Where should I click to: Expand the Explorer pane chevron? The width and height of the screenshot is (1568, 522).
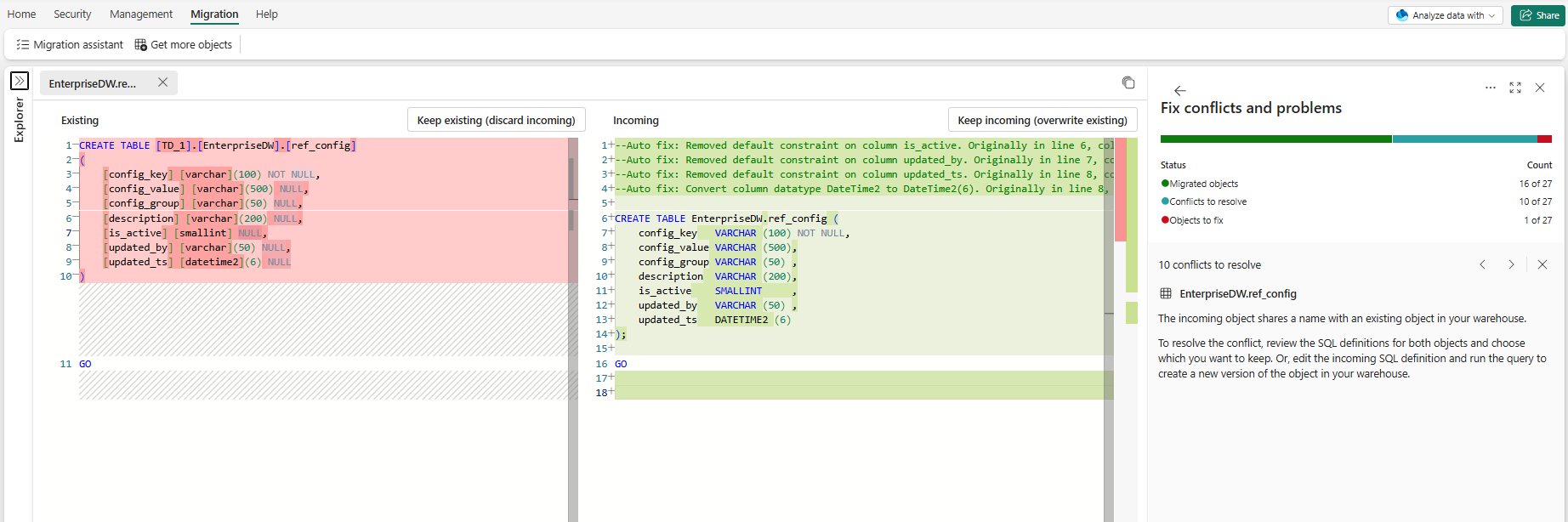pyautogui.click(x=20, y=81)
